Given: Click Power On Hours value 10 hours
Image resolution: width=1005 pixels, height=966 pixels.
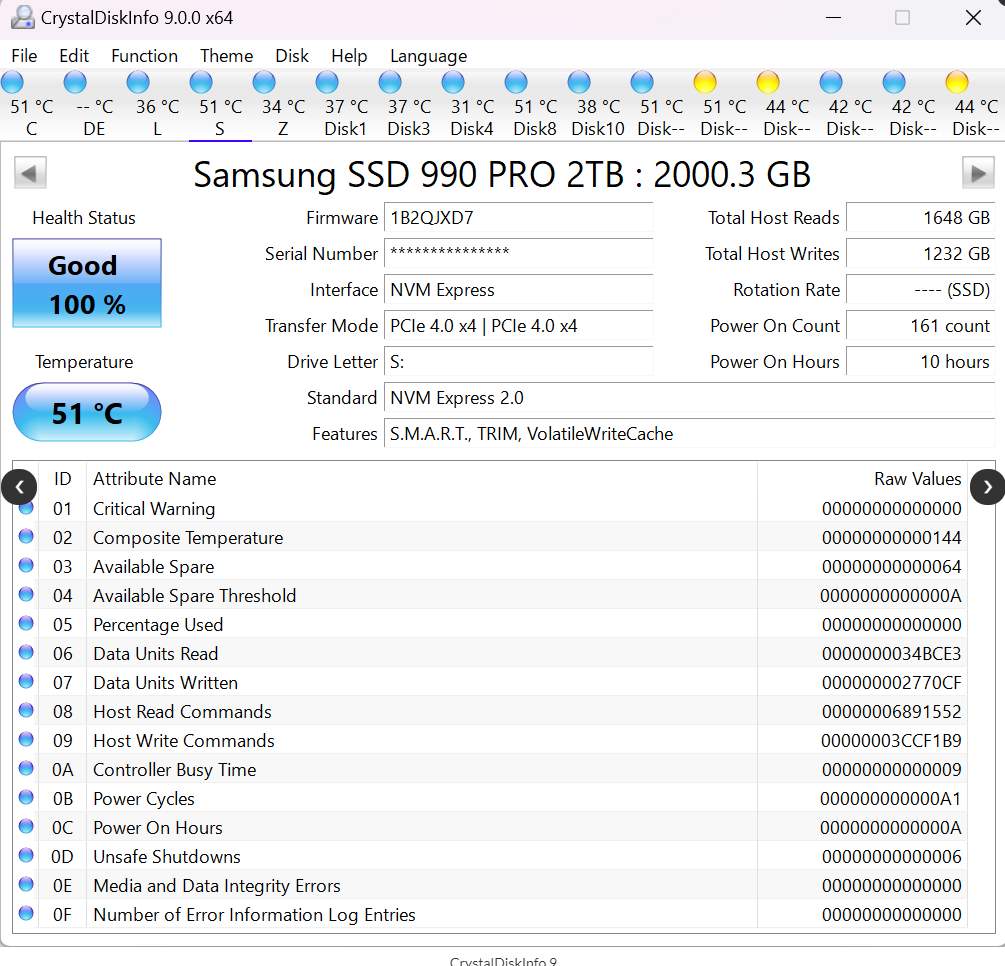Looking at the screenshot, I should click(920, 362).
